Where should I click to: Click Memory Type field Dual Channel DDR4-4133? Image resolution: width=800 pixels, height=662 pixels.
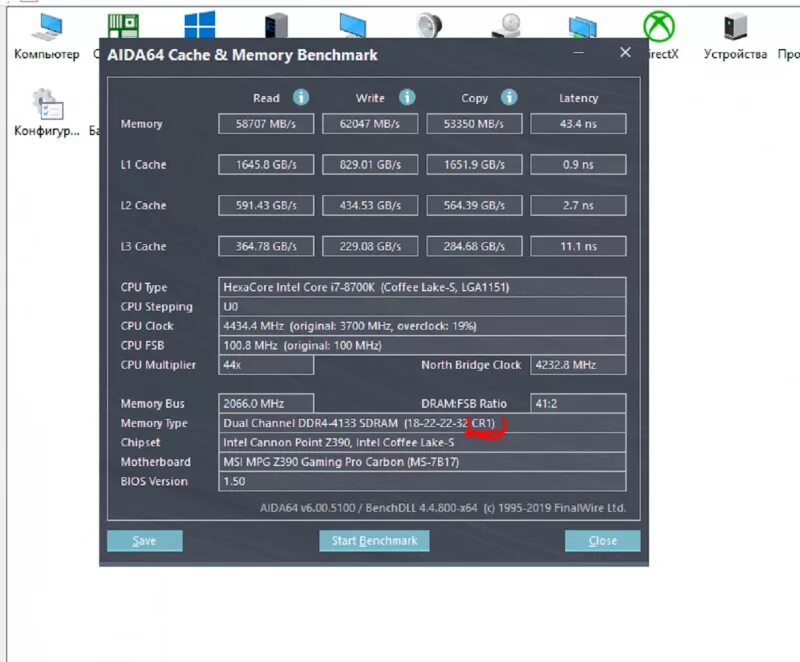tap(422, 423)
